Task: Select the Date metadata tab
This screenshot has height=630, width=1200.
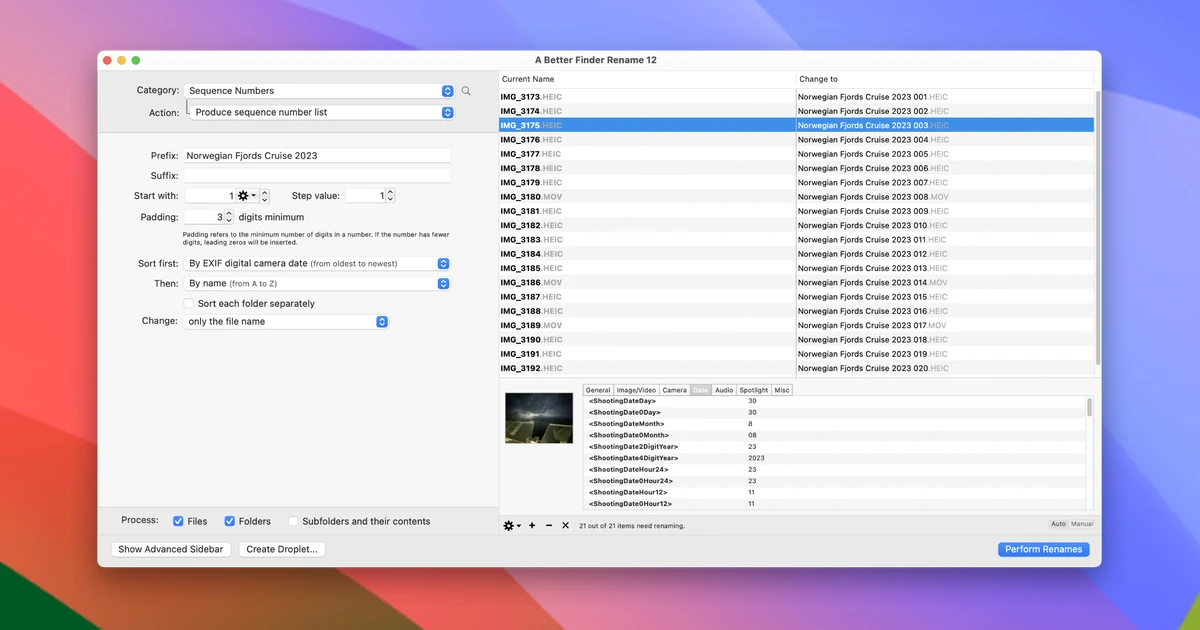Action: coord(700,390)
